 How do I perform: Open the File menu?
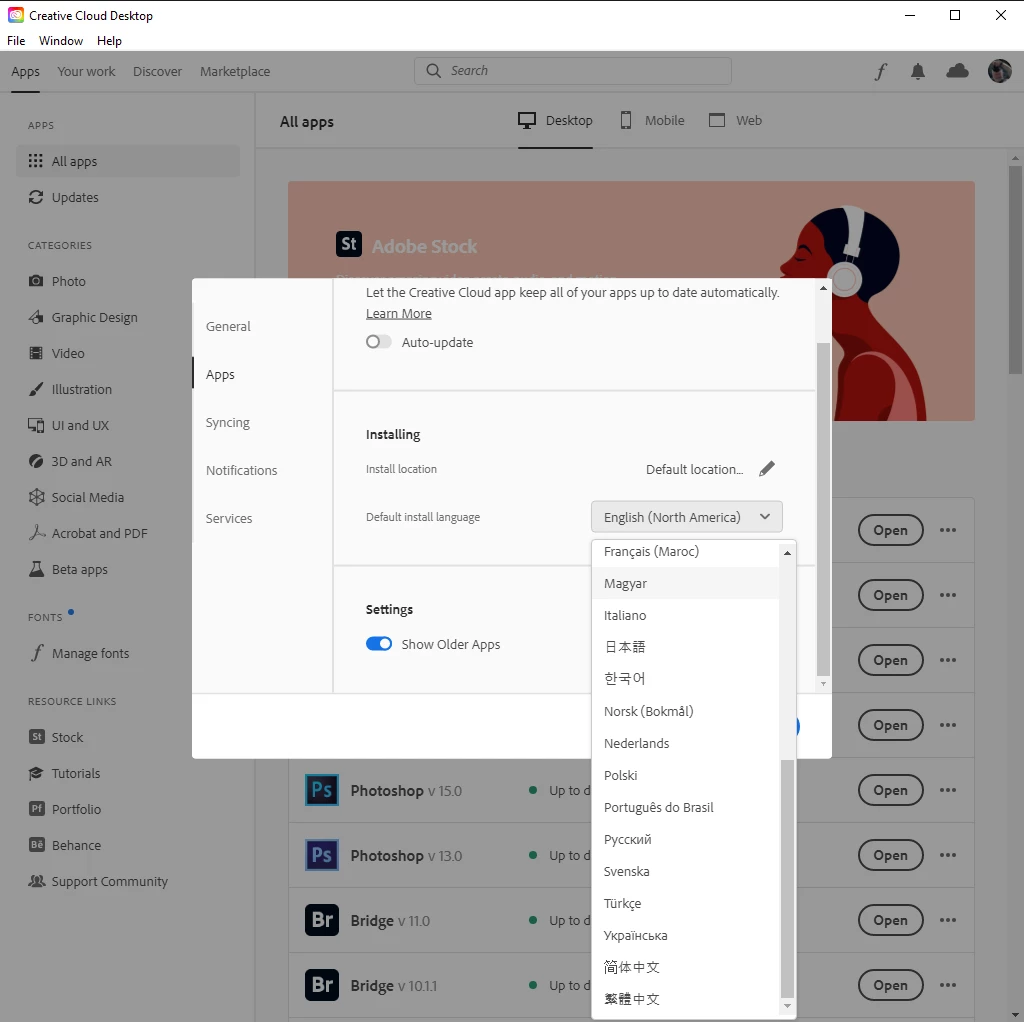(x=16, y=40)
